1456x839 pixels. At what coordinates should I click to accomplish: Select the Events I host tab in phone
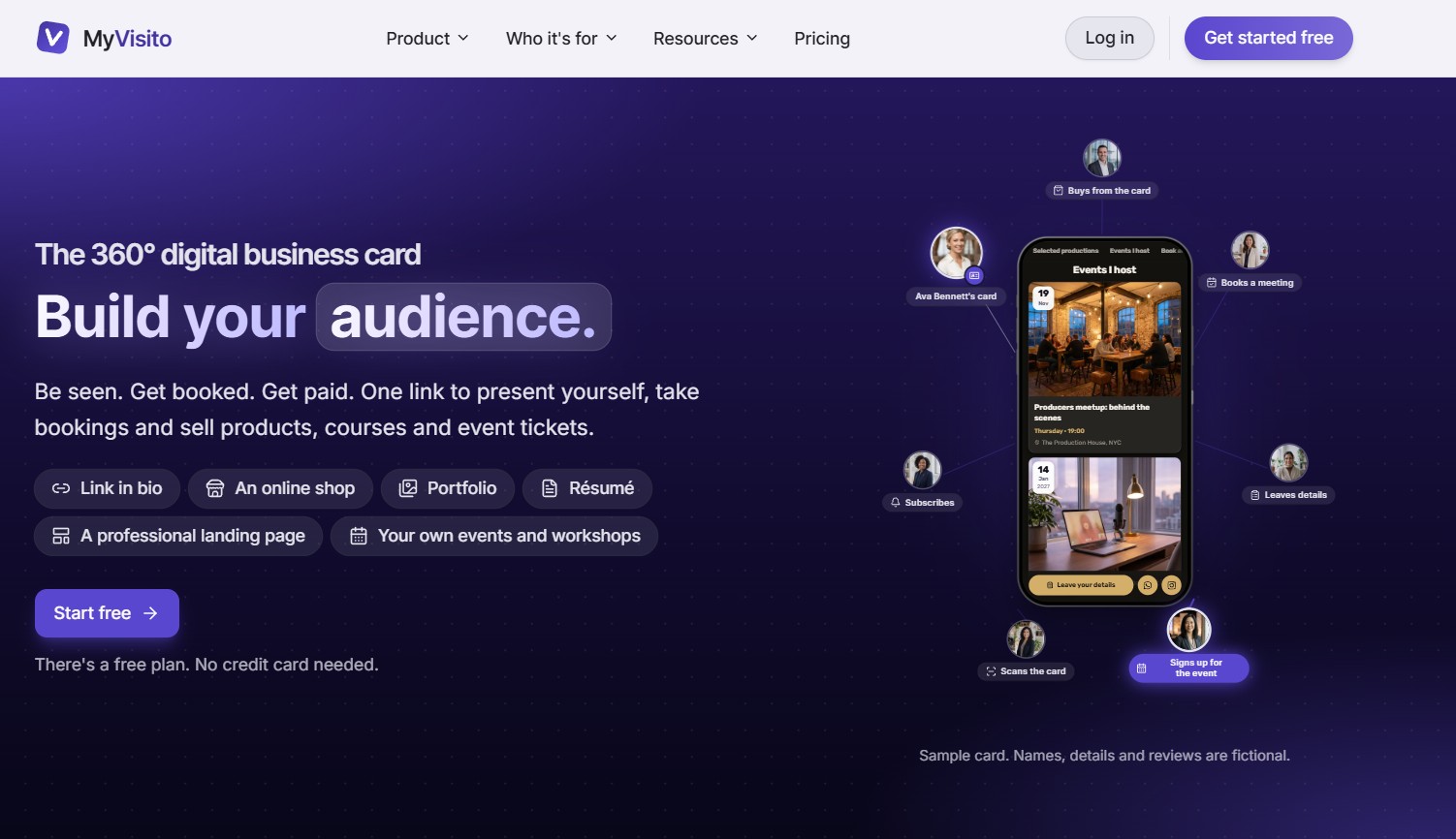[x=1129, y=251]
